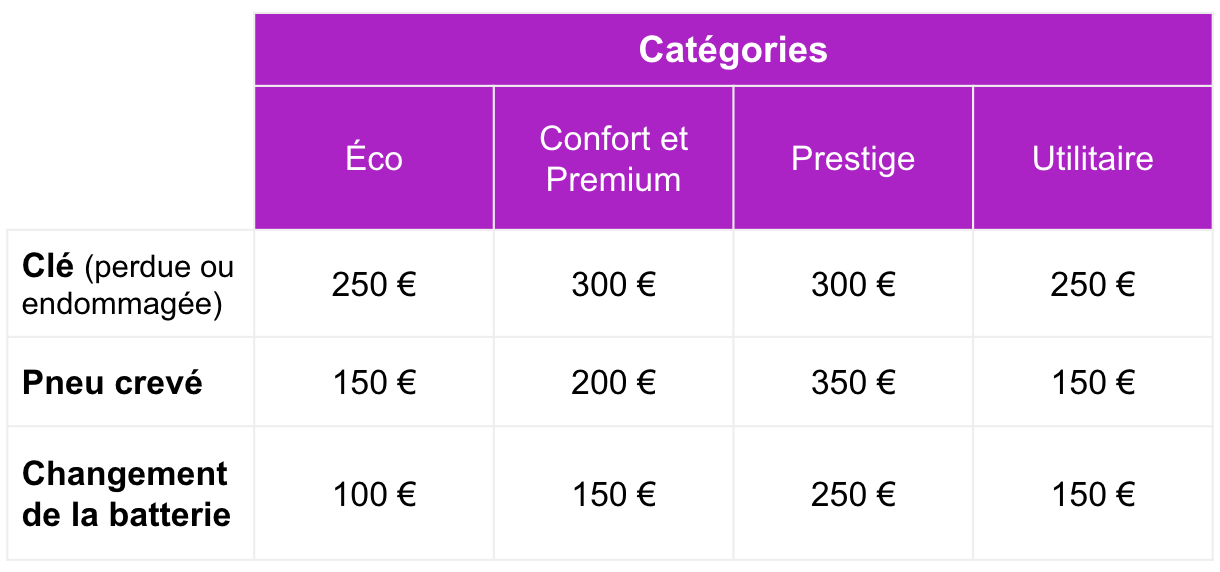Screen dimensions: 1220x572
Task: Select Confort et Premium tire price 200 €
Action: (x=613, y=382)
